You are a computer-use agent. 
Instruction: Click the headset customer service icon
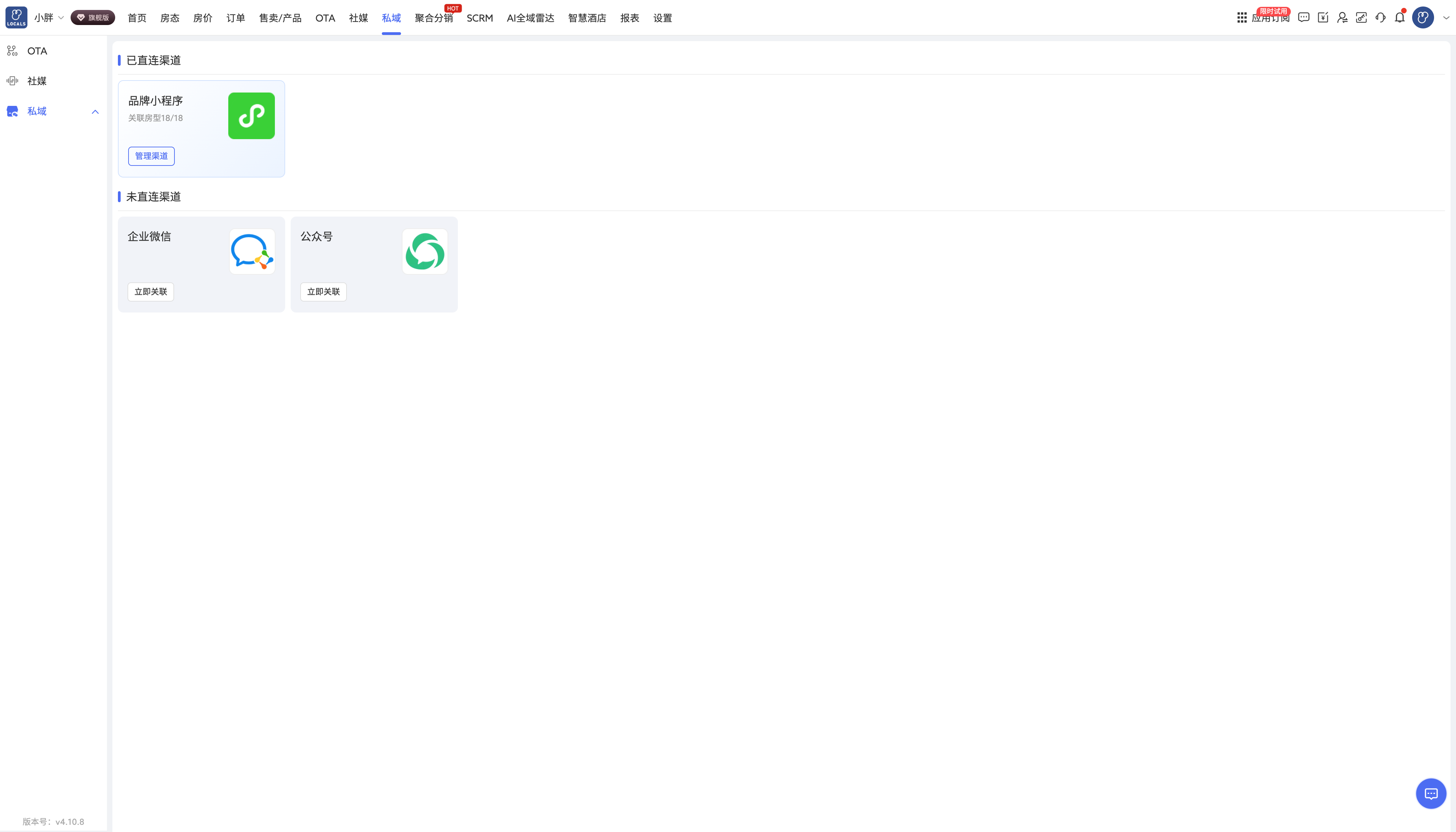[x=1381, y=18]
